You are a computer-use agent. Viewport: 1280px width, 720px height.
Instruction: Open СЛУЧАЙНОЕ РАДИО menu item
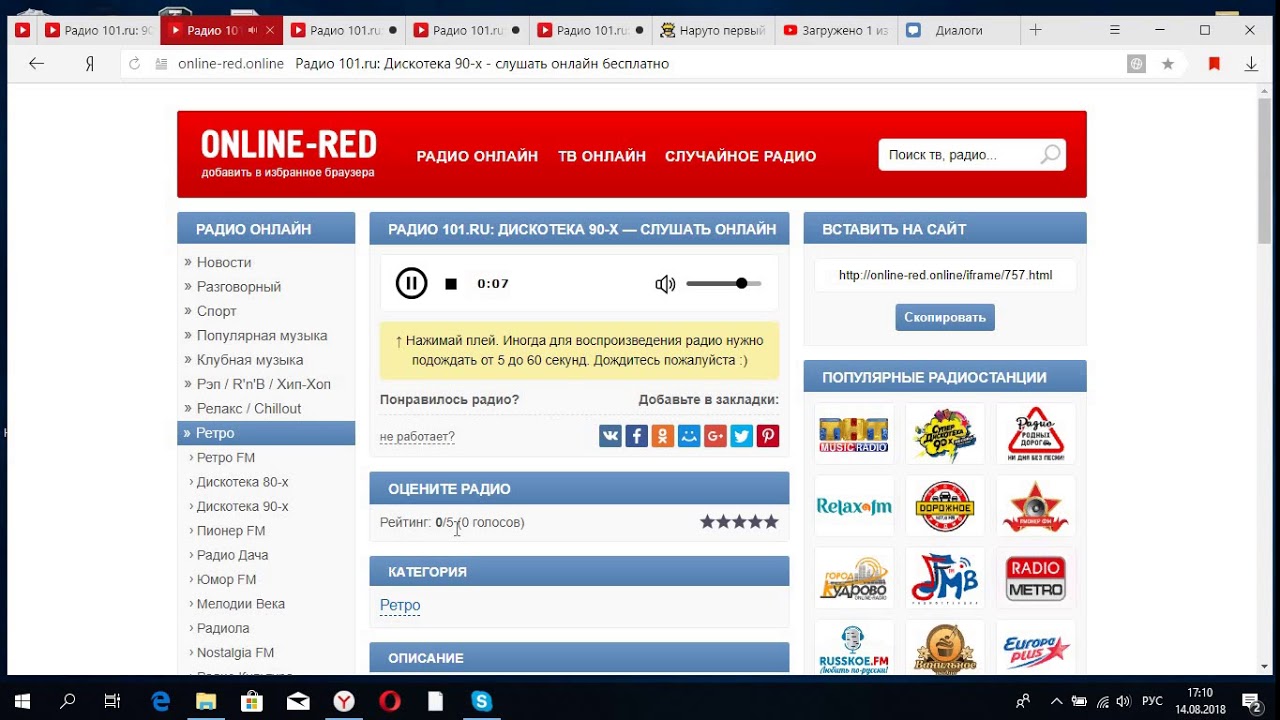740,156
